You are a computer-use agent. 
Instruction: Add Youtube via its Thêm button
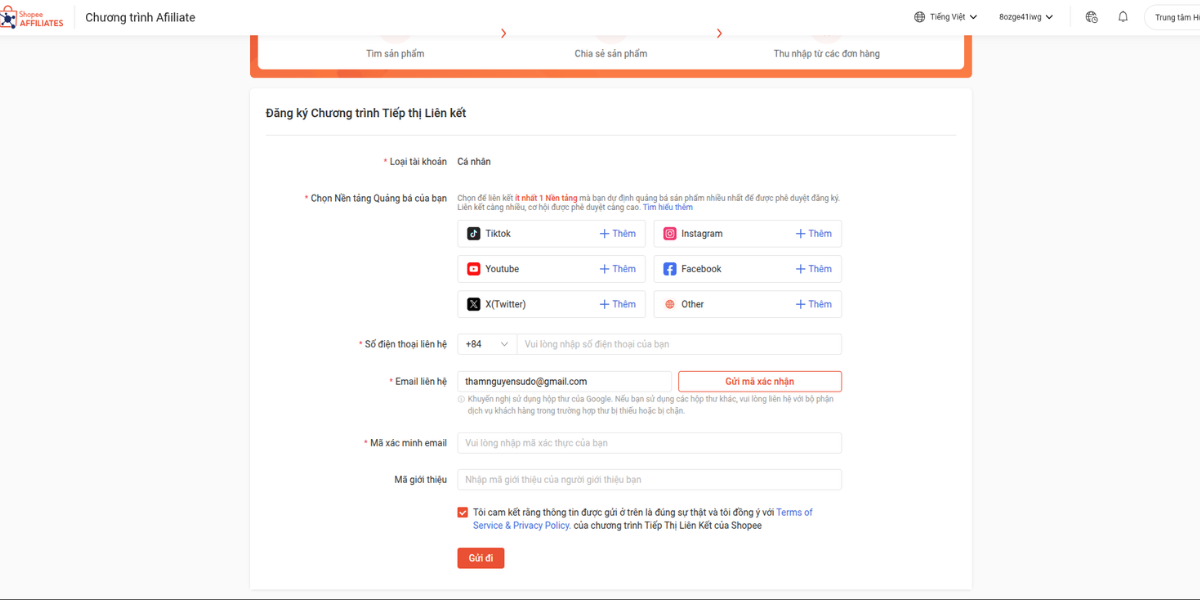(617, 269)
